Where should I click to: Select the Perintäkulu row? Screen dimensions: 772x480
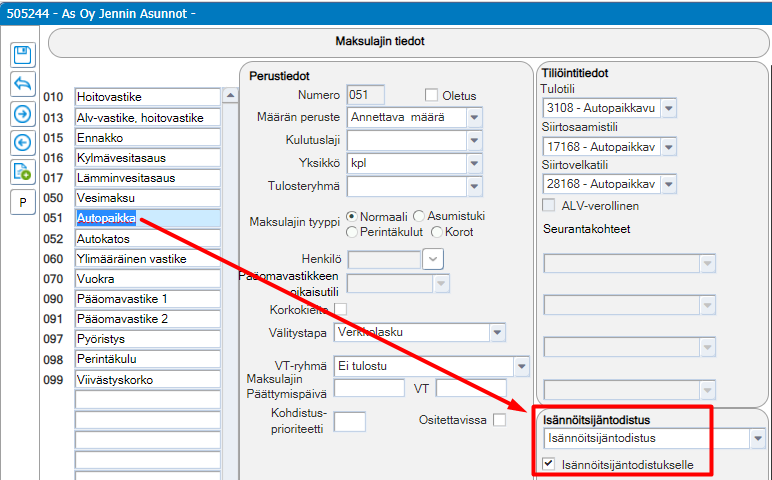pyautogui.click(x=147, y=359)
